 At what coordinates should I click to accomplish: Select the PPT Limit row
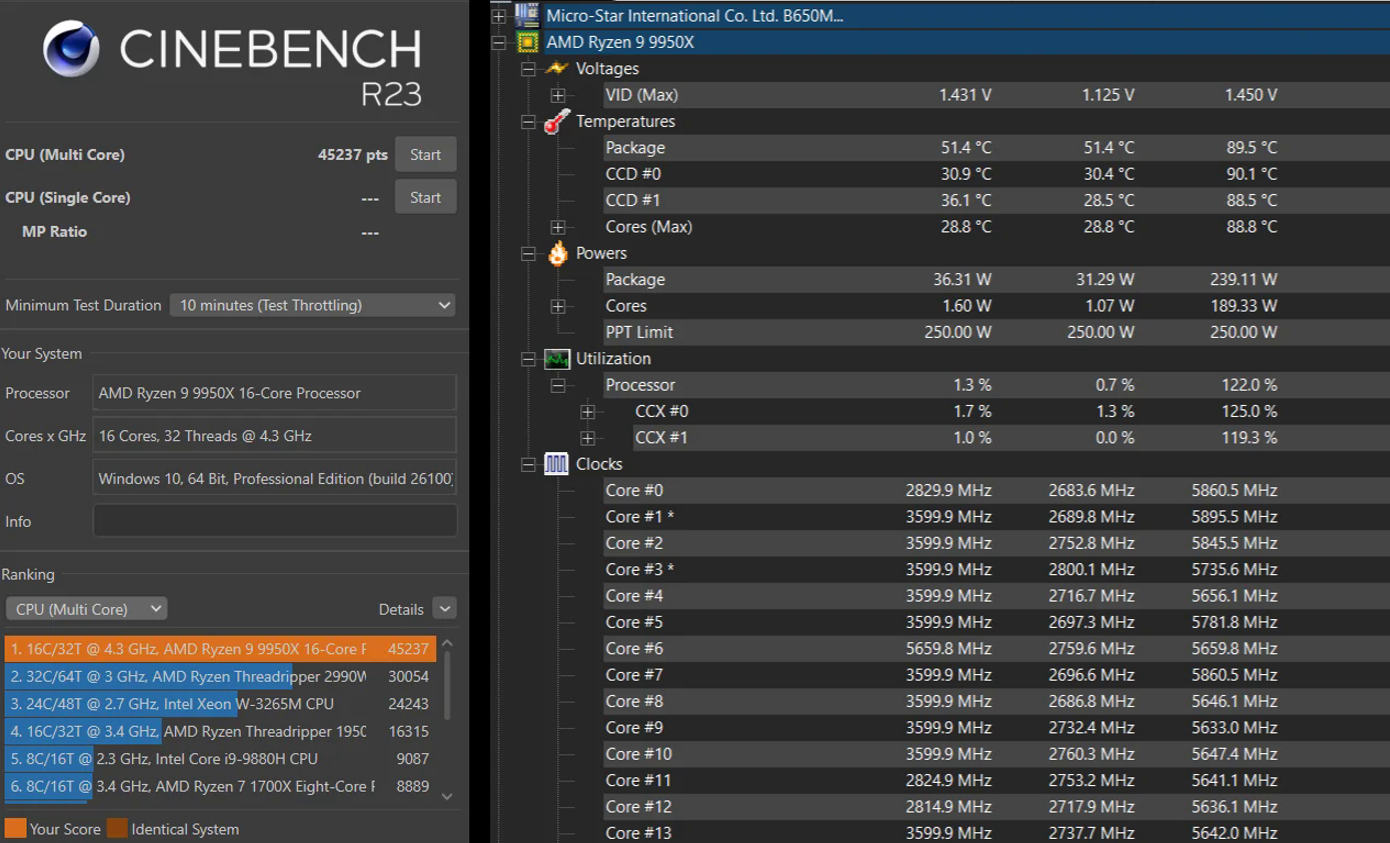995,332
